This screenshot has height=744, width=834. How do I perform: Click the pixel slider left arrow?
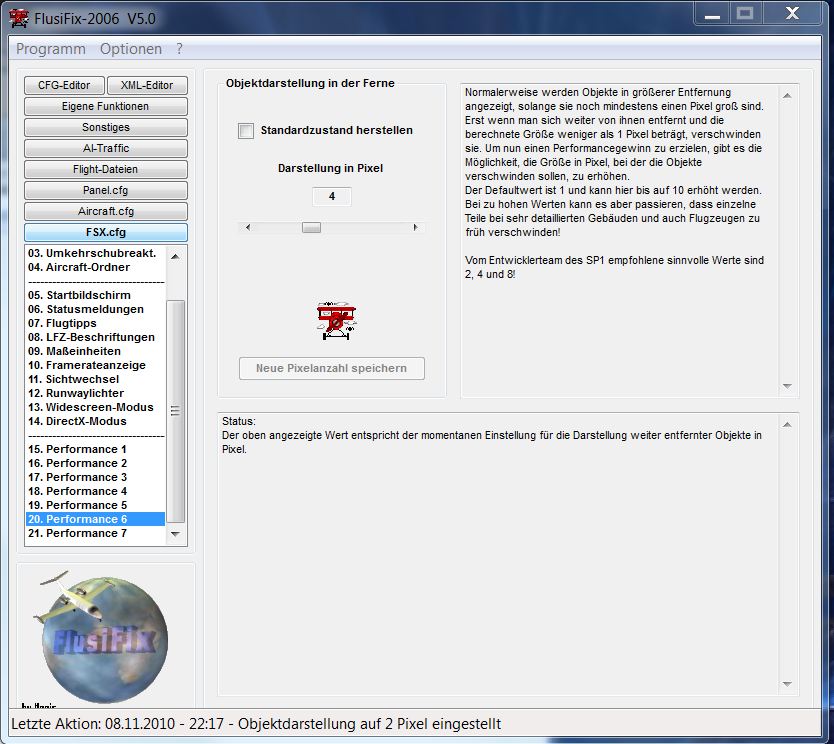248,228
